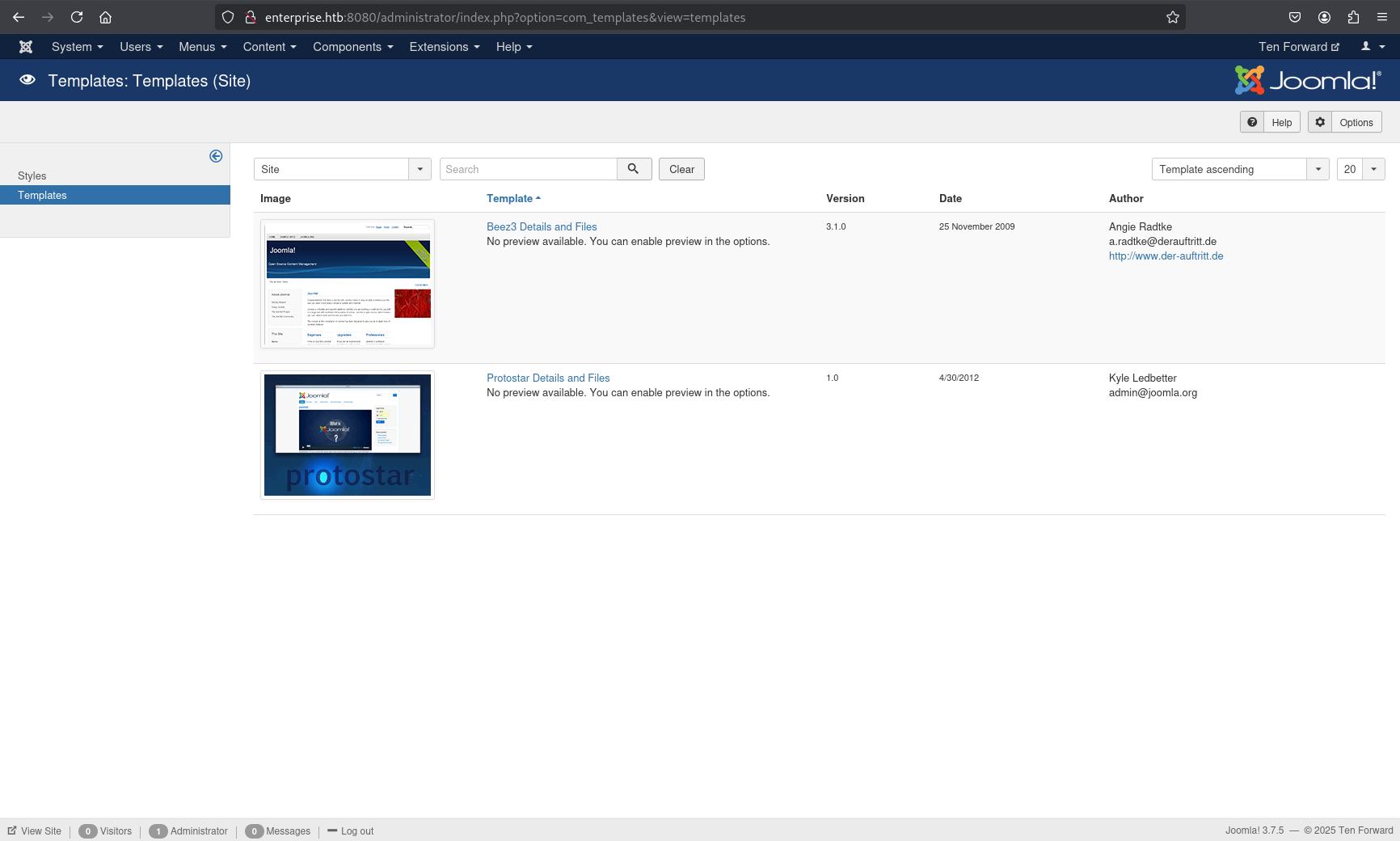This screenshot has width=1400, height=841.
Task: Click the search magnifier button
Action: tap(634, 169)
